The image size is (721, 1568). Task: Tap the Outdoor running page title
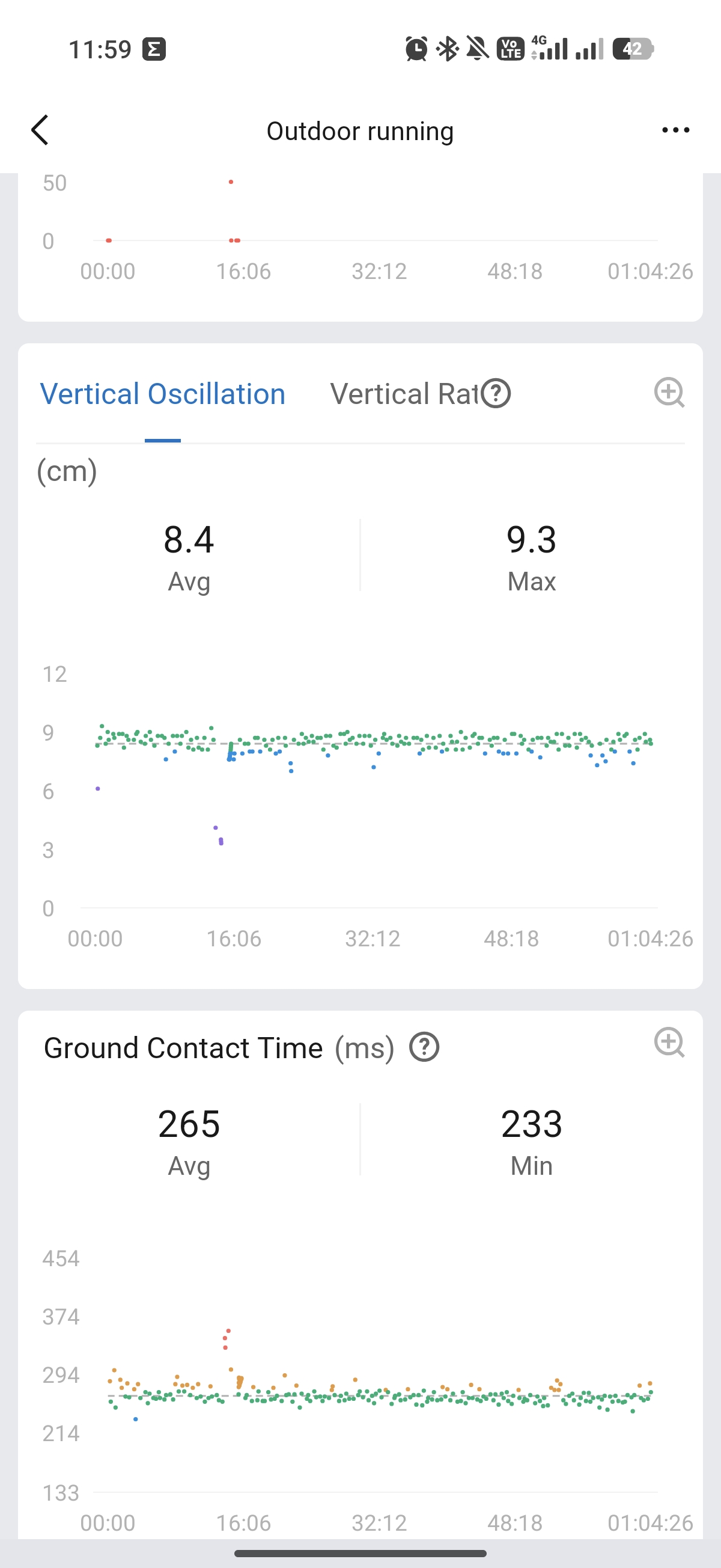pos(360,132)
